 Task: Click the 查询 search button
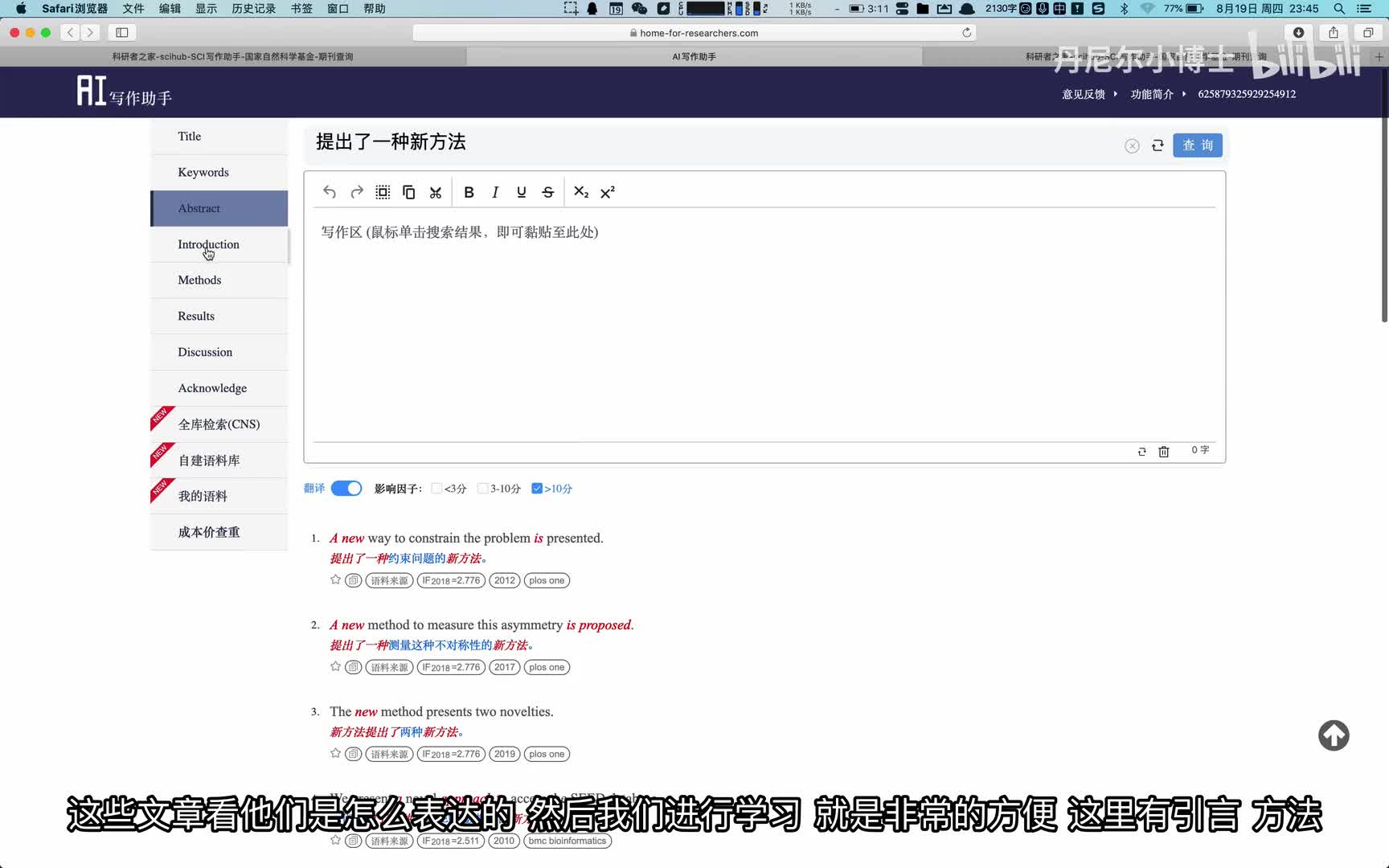pos(1197,145)
